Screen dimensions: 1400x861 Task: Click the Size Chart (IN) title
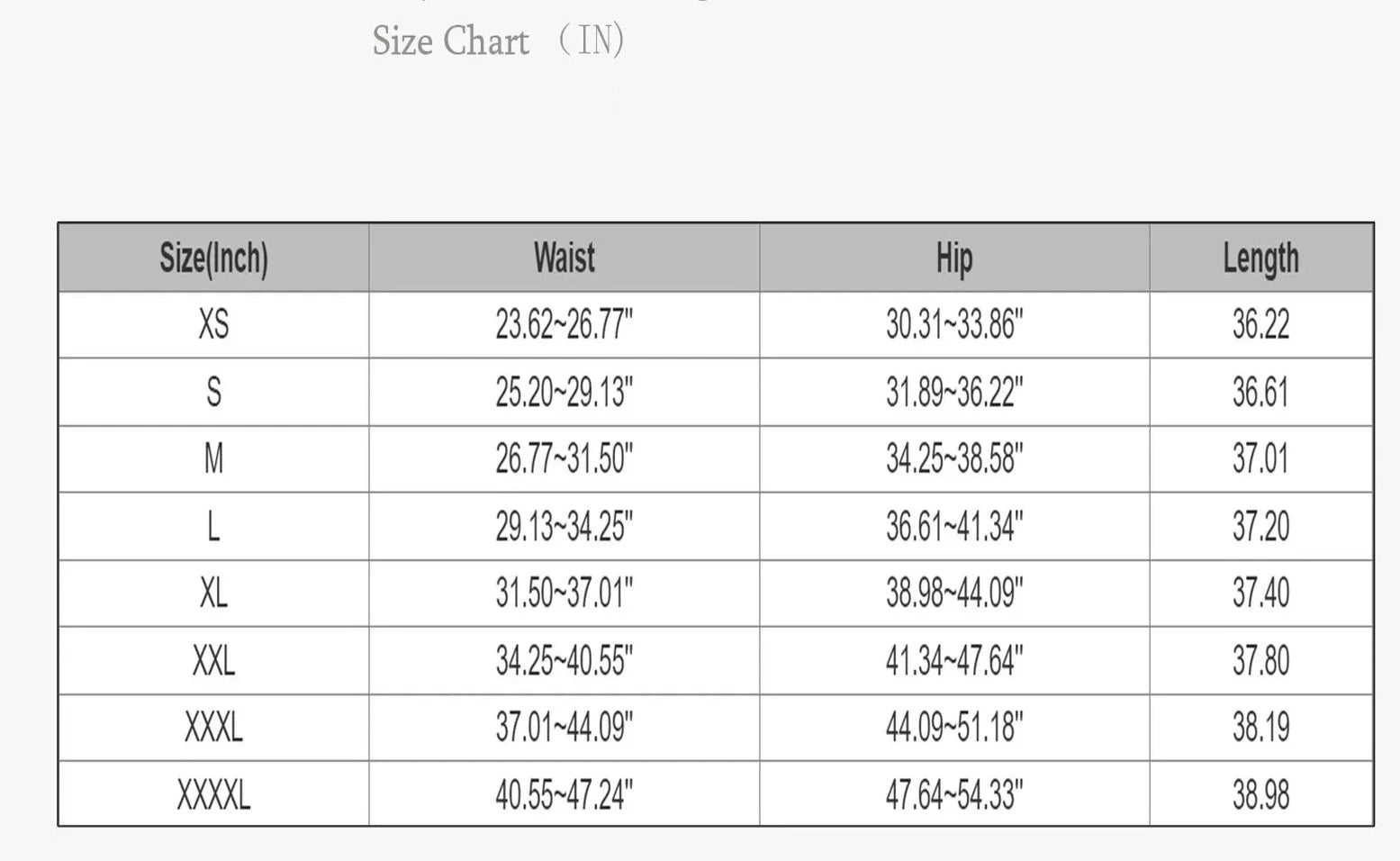pos(498,41)
